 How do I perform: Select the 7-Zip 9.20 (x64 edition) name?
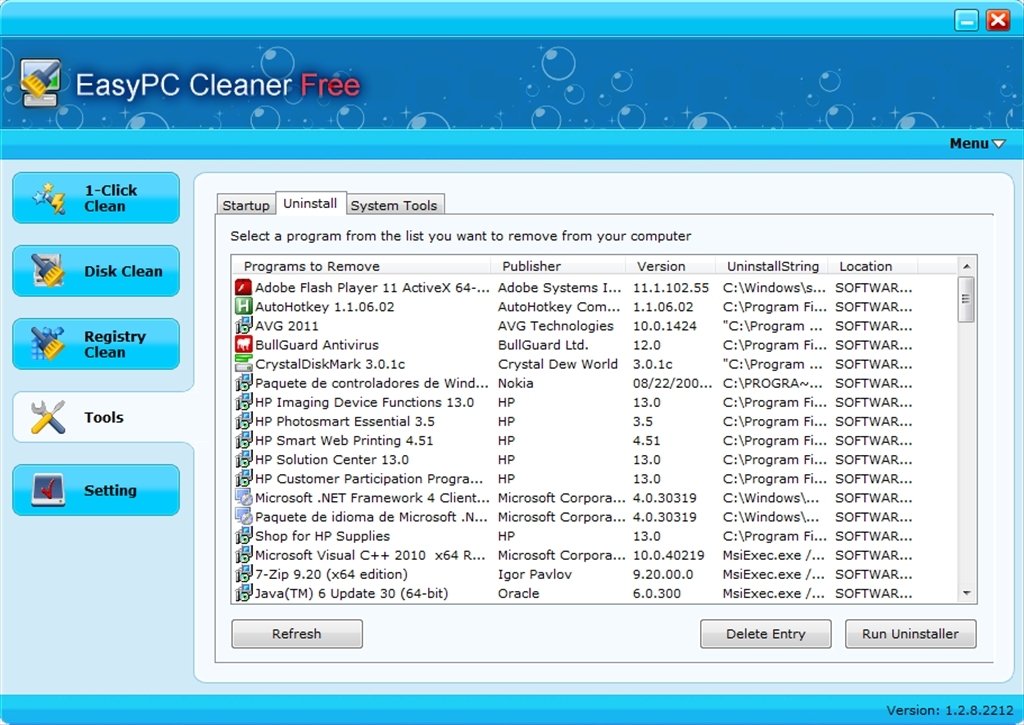click(x=331, y=574)
